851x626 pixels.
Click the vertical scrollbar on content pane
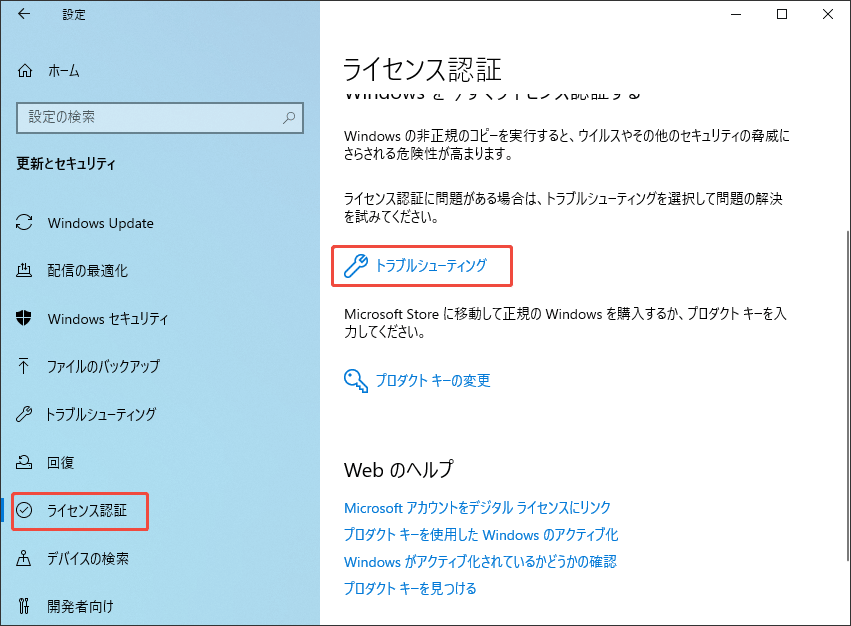tap(847, 395)
